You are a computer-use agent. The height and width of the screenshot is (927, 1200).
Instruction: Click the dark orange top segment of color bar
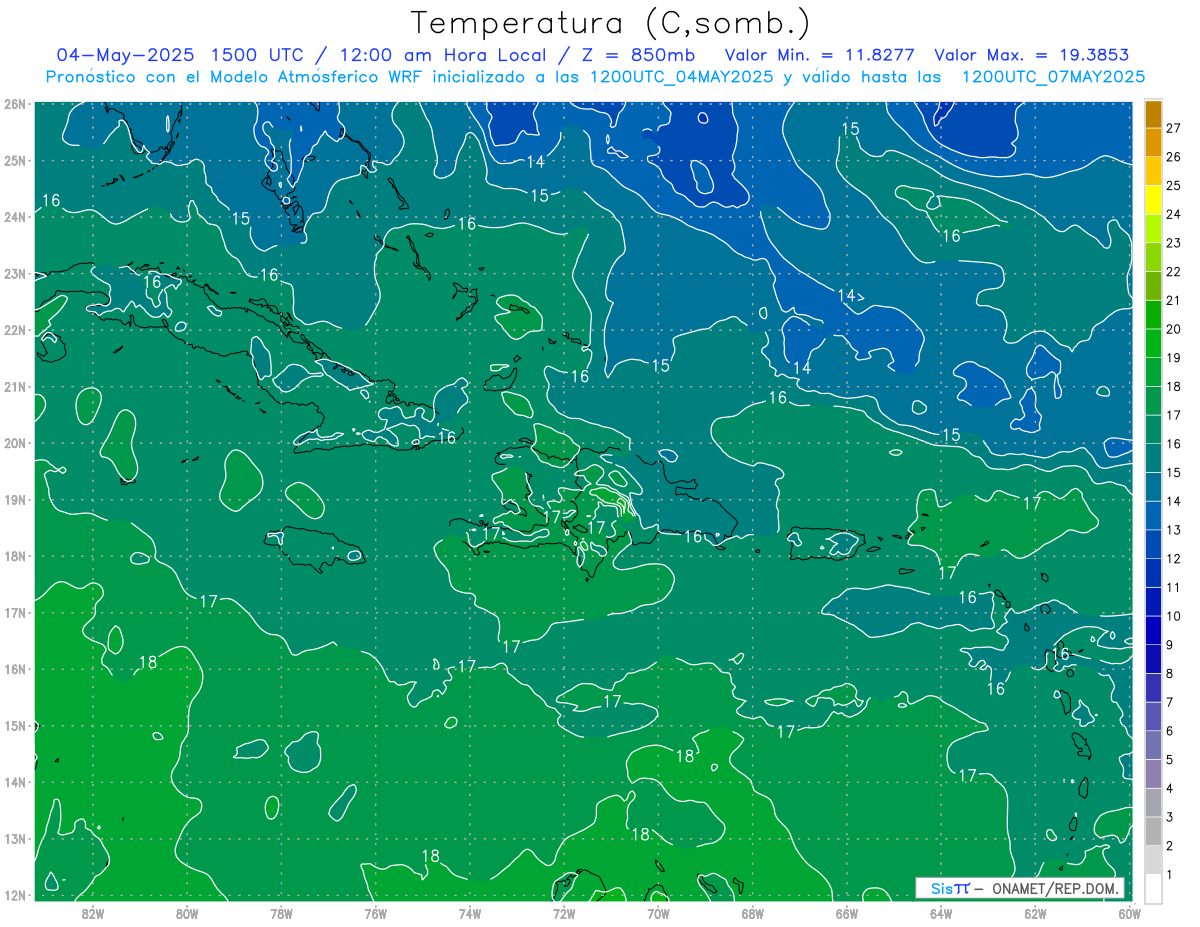click(1153, 114)
